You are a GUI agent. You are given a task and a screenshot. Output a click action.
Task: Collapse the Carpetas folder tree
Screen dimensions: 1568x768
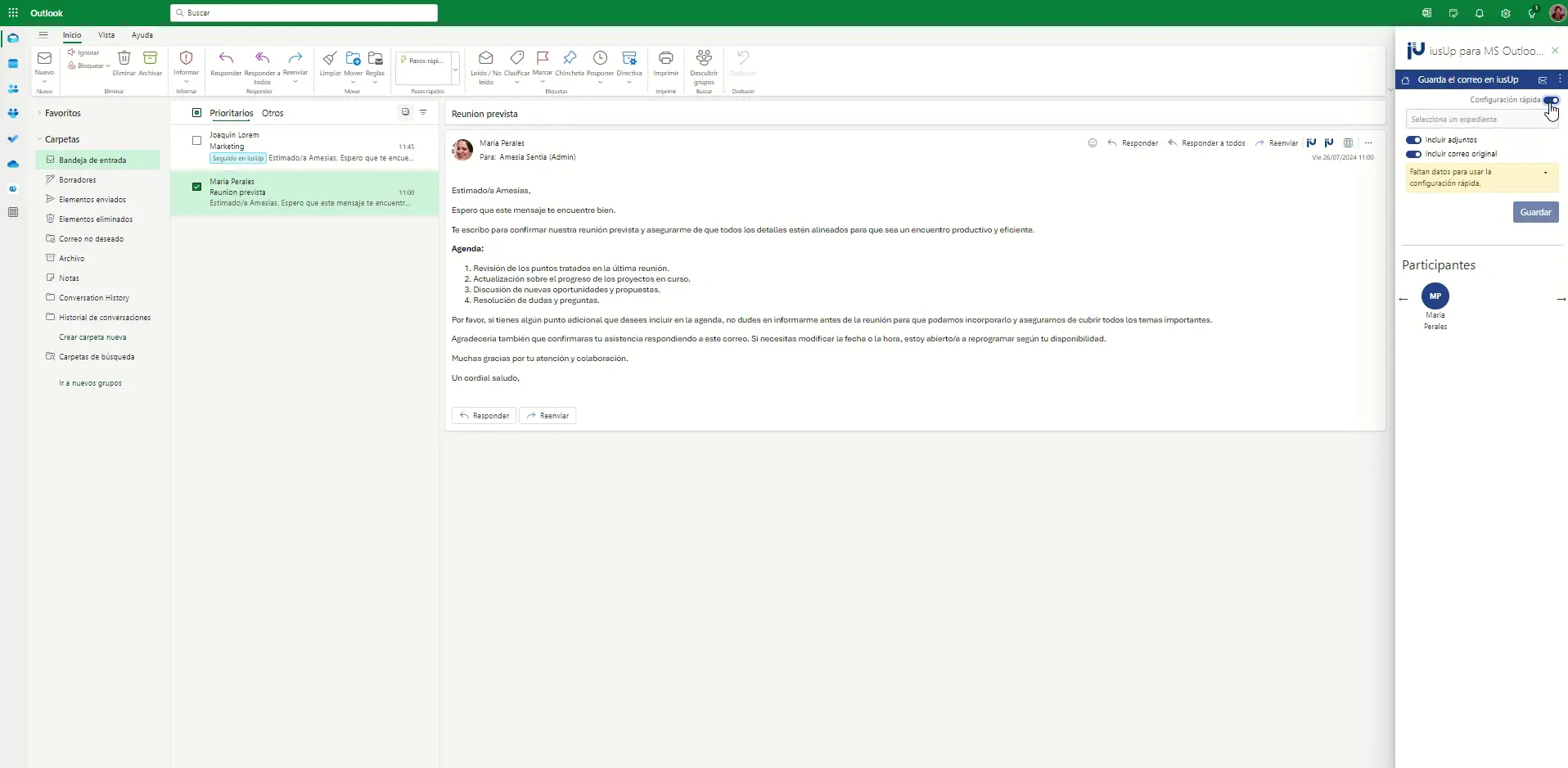pos(39,139)
